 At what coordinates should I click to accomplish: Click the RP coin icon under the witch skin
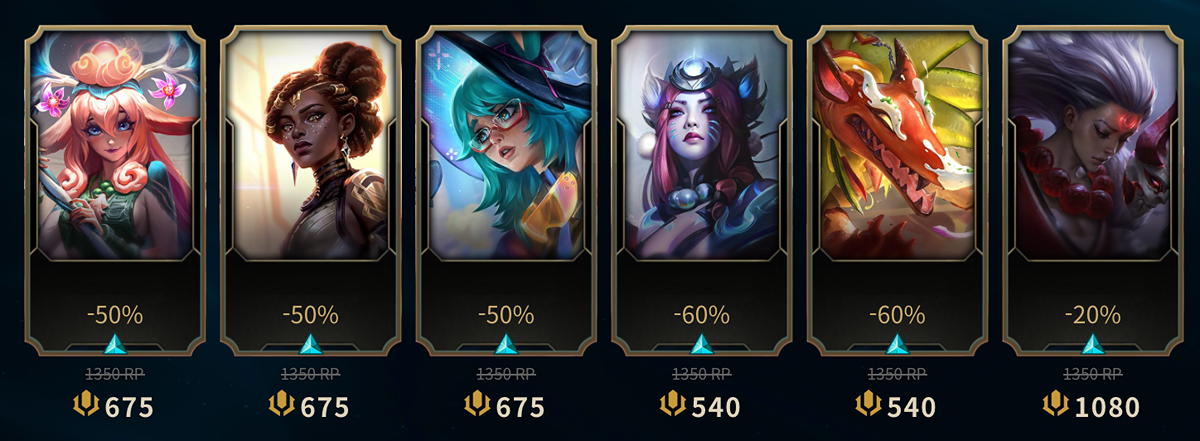click(x=479, y=406)
